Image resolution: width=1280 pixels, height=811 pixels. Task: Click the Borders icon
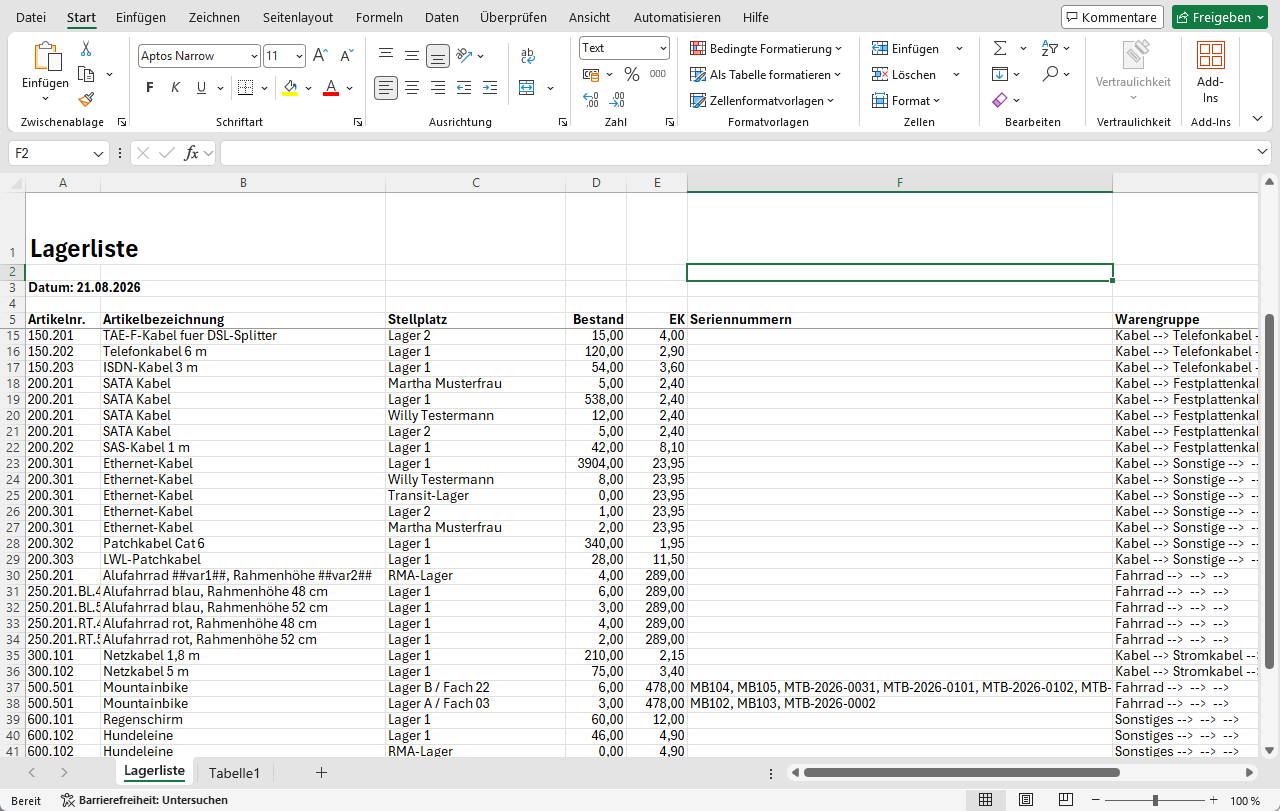tap(246, 88)
